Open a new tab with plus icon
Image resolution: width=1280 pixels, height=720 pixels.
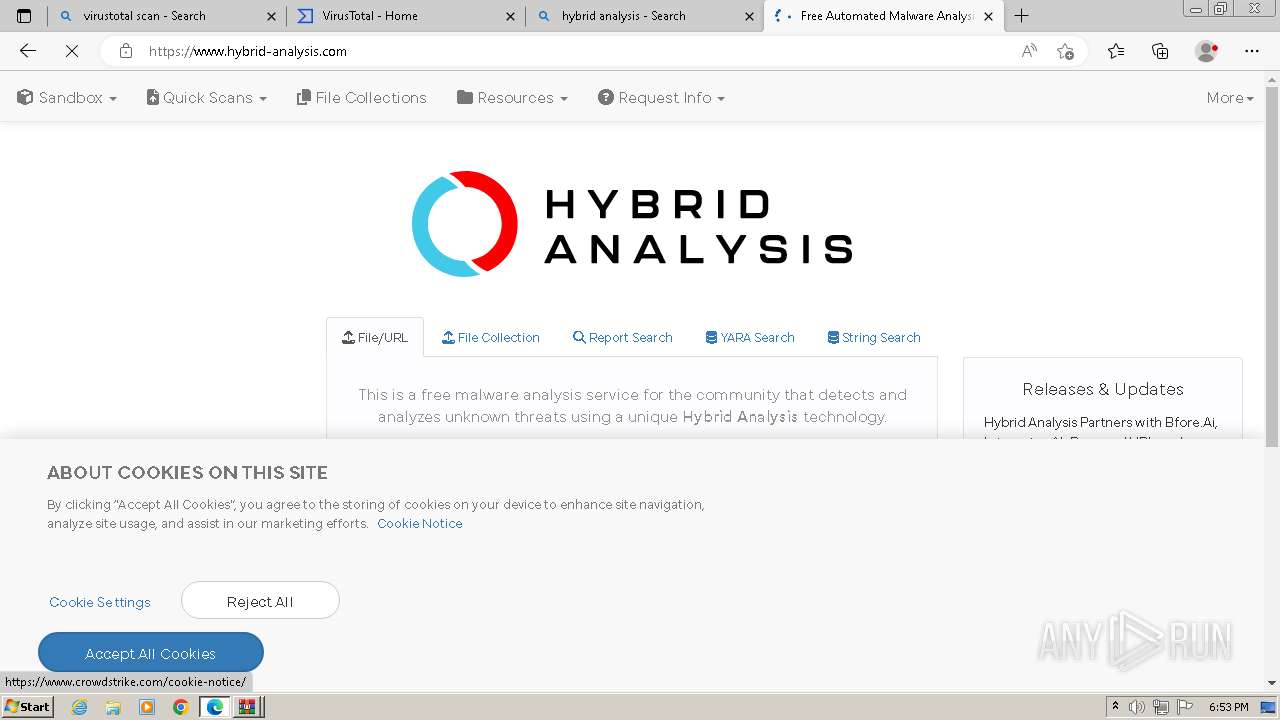(x=1021, y=16)
